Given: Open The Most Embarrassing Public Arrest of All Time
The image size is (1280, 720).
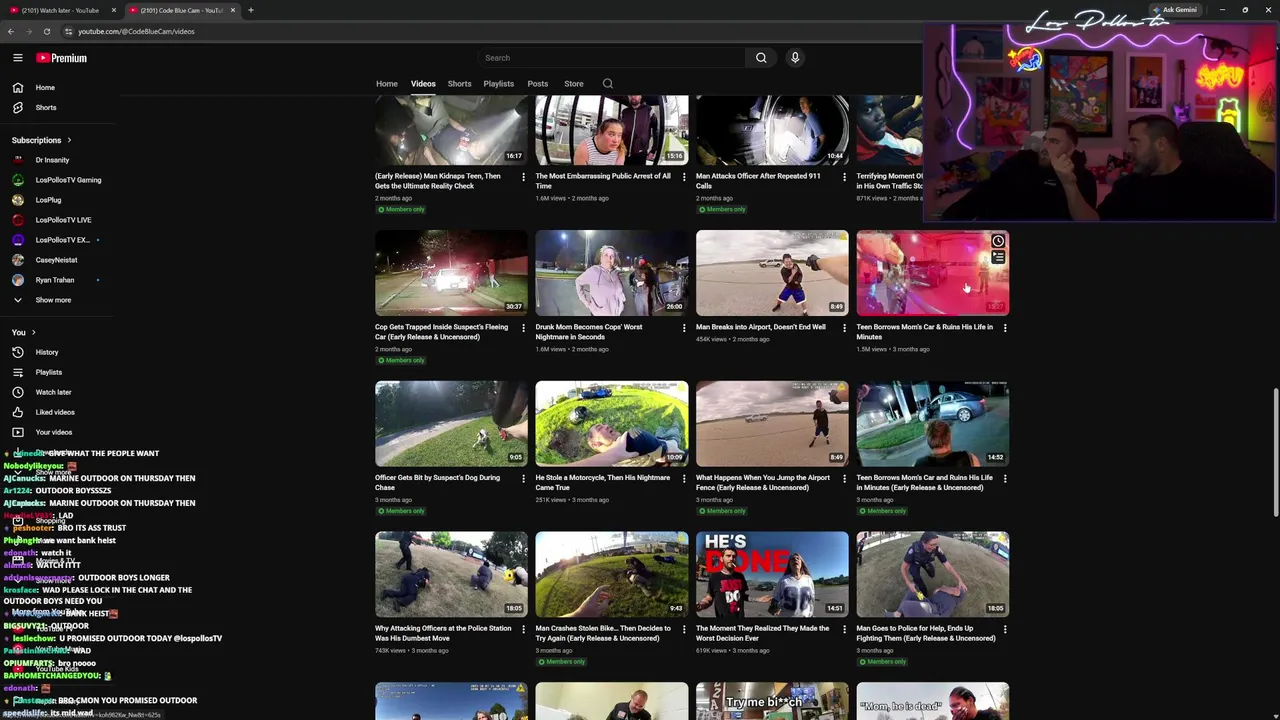Looking at the screenshot, I should [x=603, y=181].
